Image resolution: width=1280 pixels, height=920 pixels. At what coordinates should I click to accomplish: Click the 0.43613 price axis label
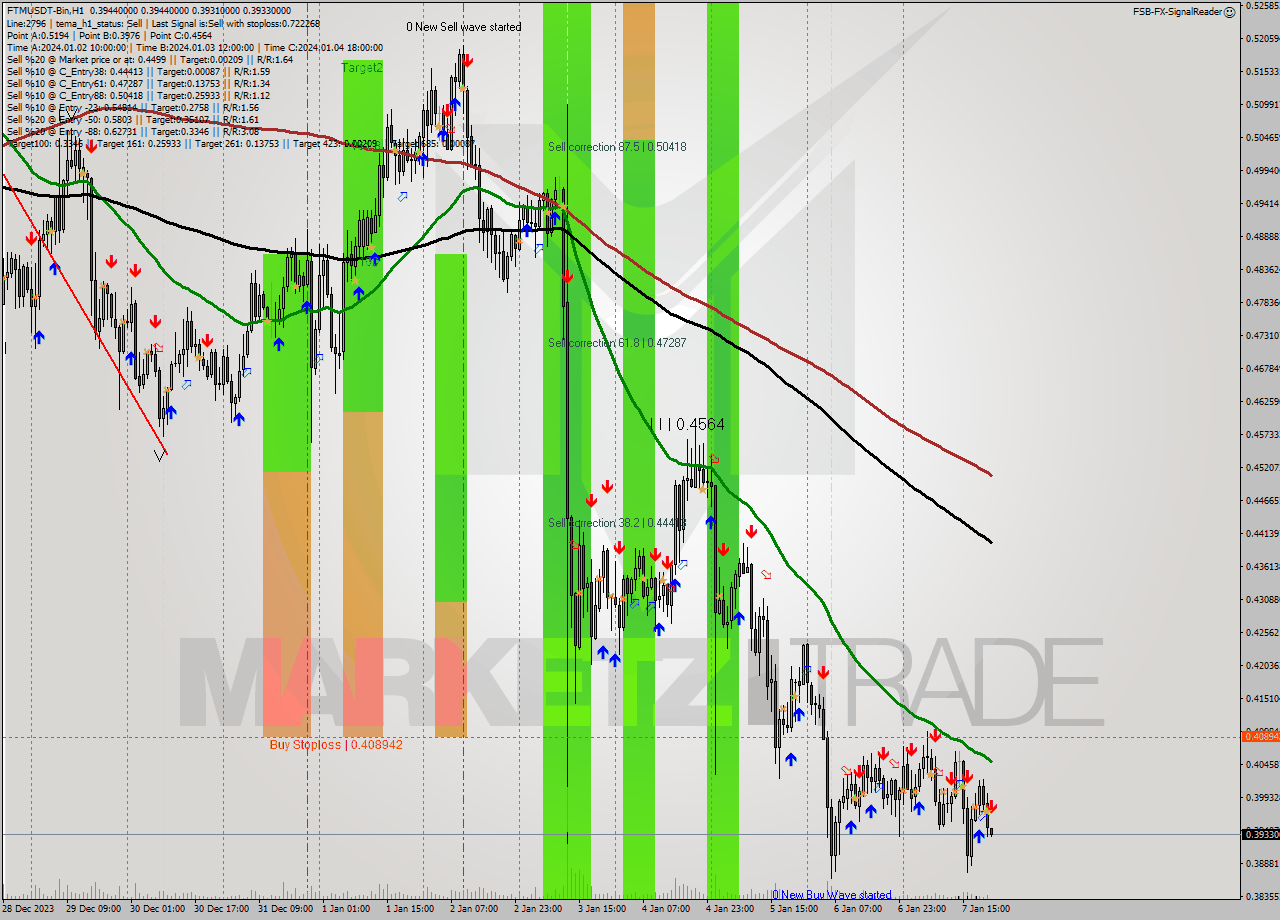[x=1262, y=566]
